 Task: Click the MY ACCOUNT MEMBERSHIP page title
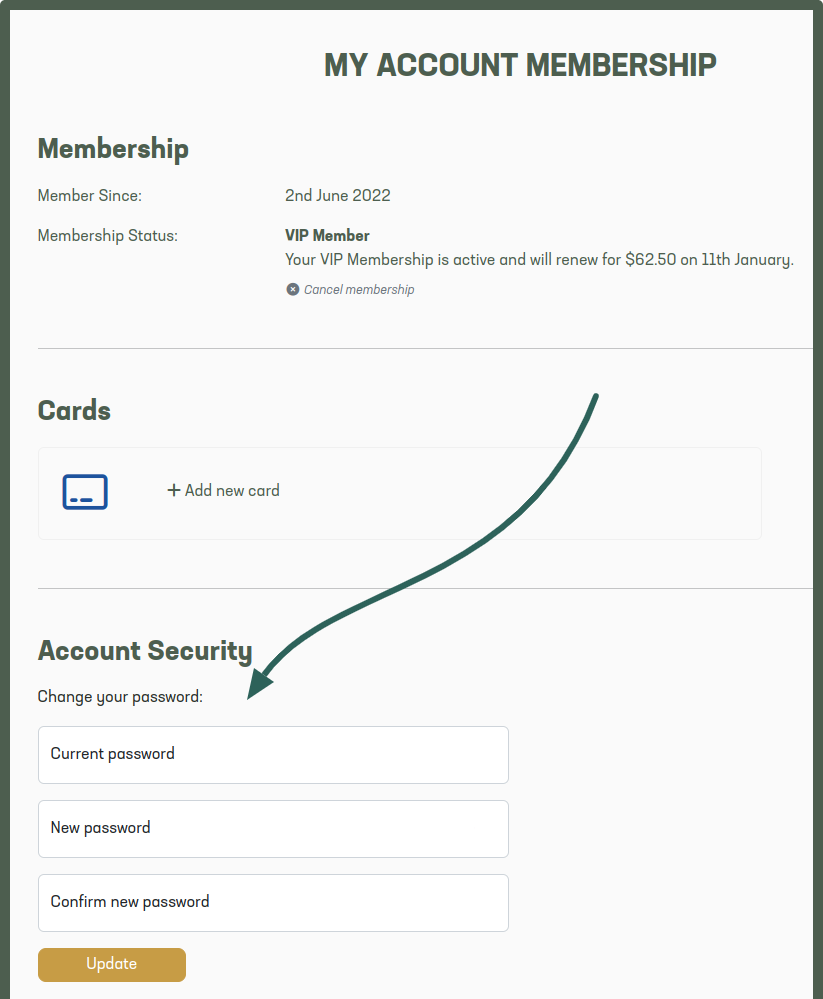[520, 65]
